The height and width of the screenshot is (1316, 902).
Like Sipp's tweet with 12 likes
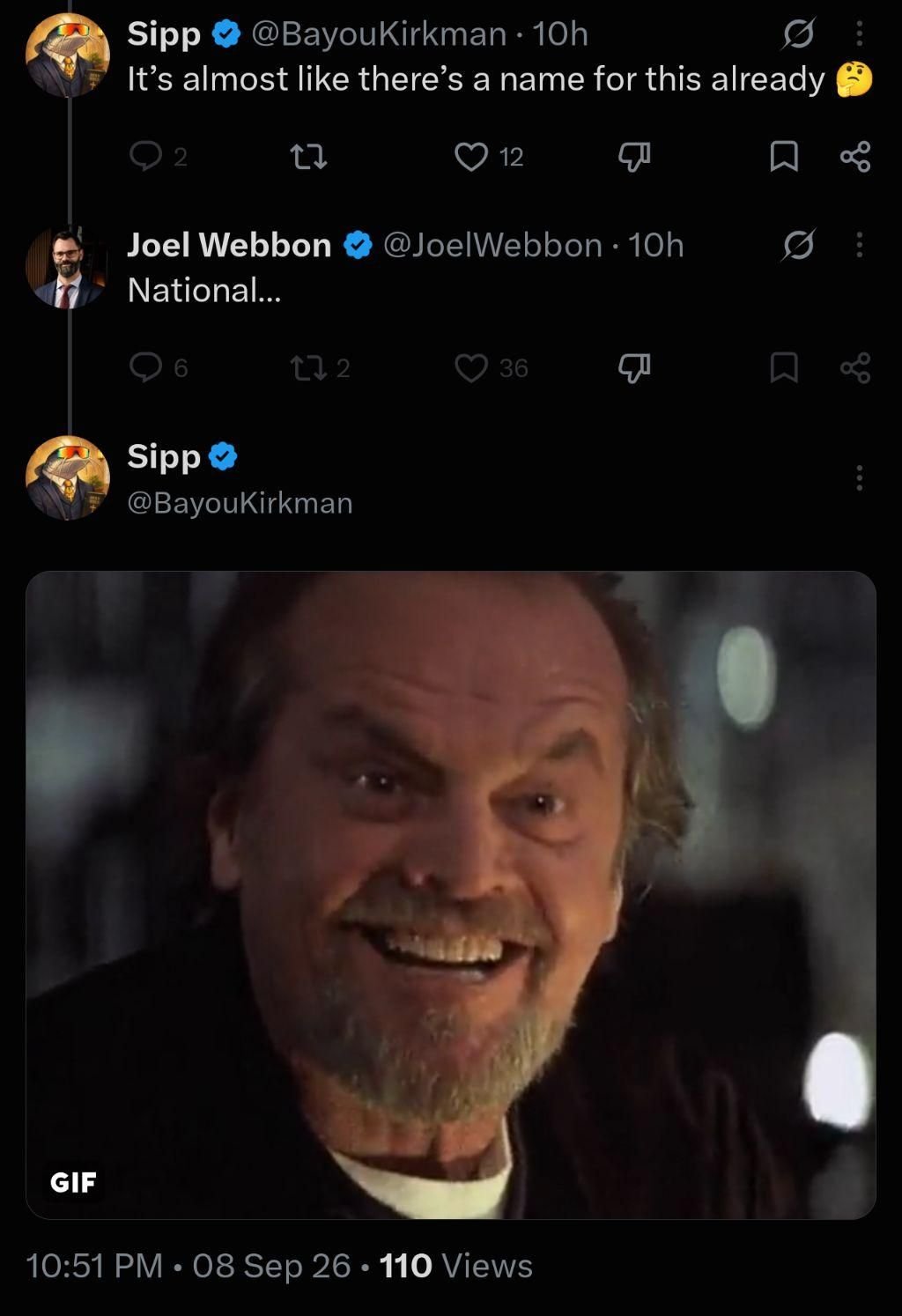click(489, 157)
